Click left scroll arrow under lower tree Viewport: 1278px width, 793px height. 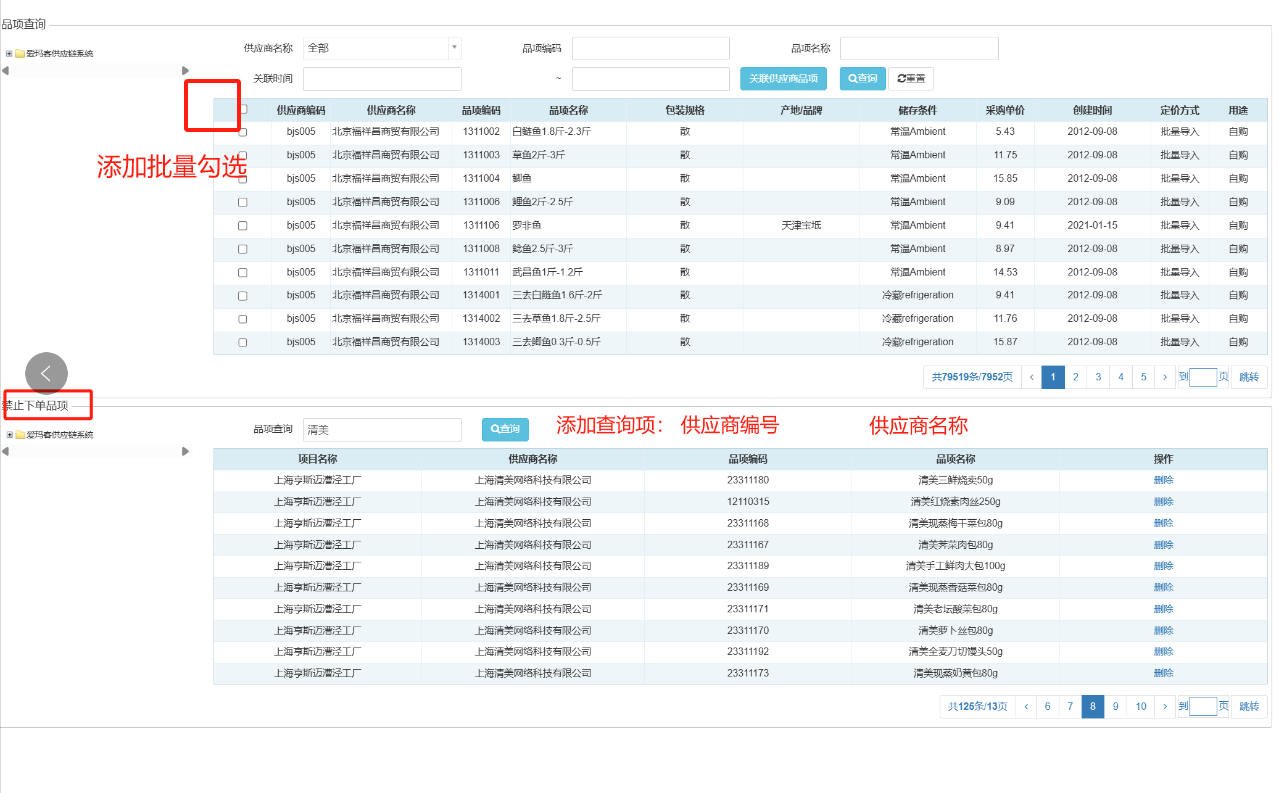[x=5, y=451]
